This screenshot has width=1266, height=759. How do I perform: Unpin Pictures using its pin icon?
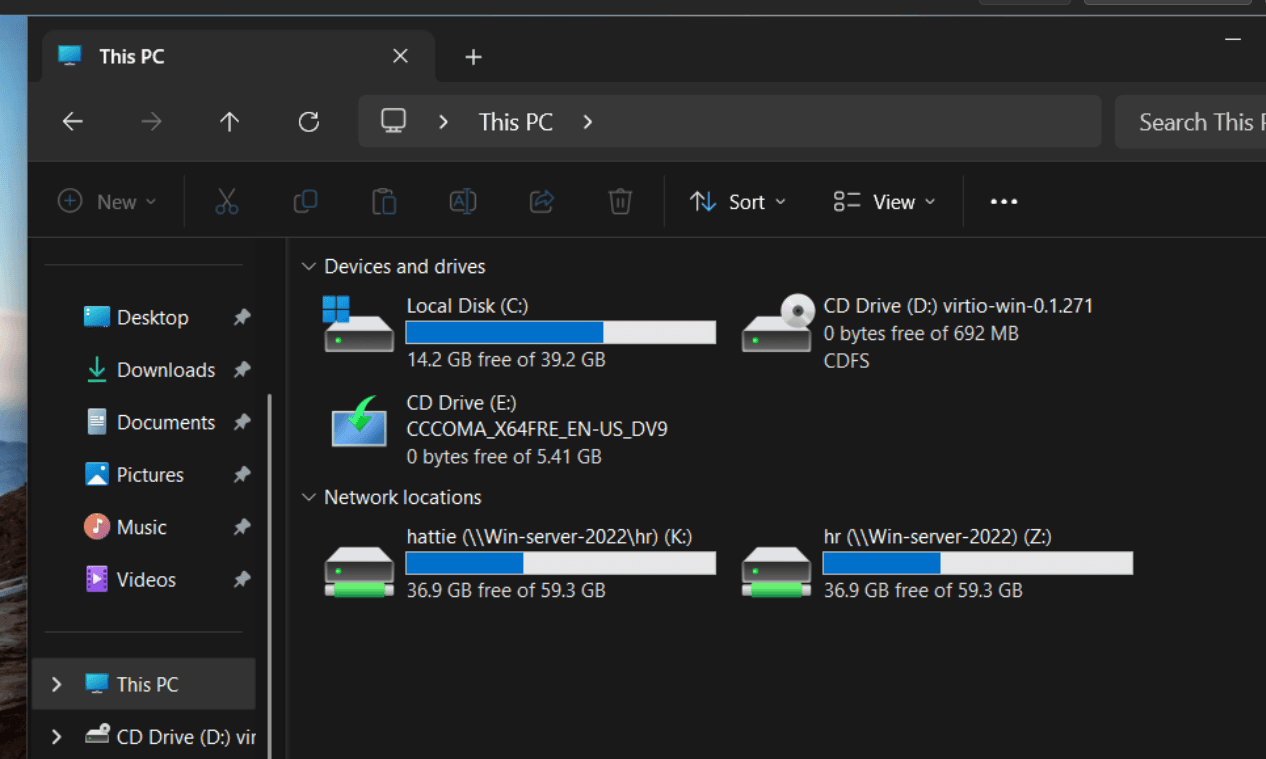[x=241, y=474]
